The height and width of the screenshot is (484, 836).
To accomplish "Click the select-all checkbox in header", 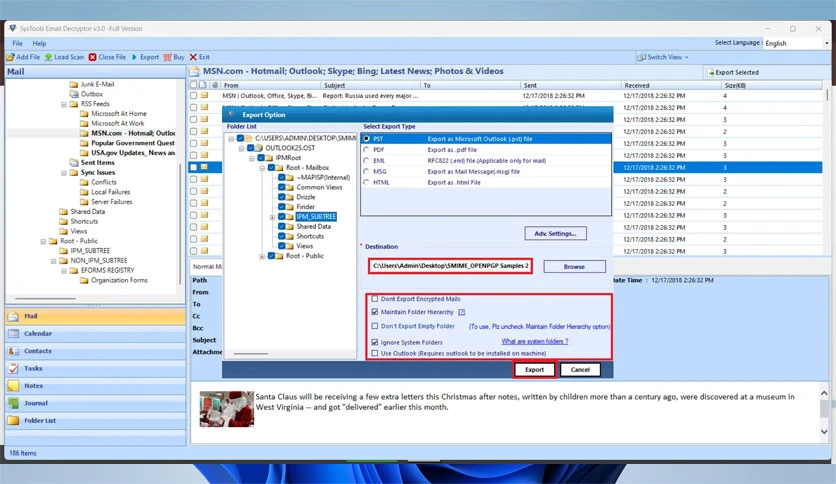I will click(x=194, y=85).
